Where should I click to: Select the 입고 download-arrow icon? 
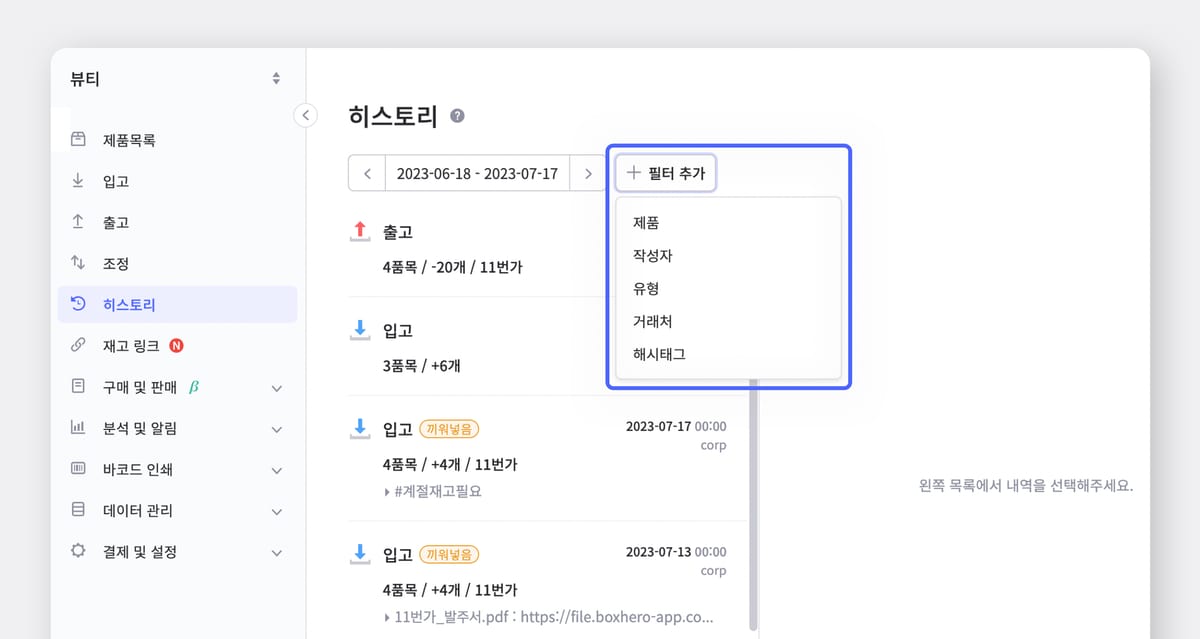[x=80, y=181]
